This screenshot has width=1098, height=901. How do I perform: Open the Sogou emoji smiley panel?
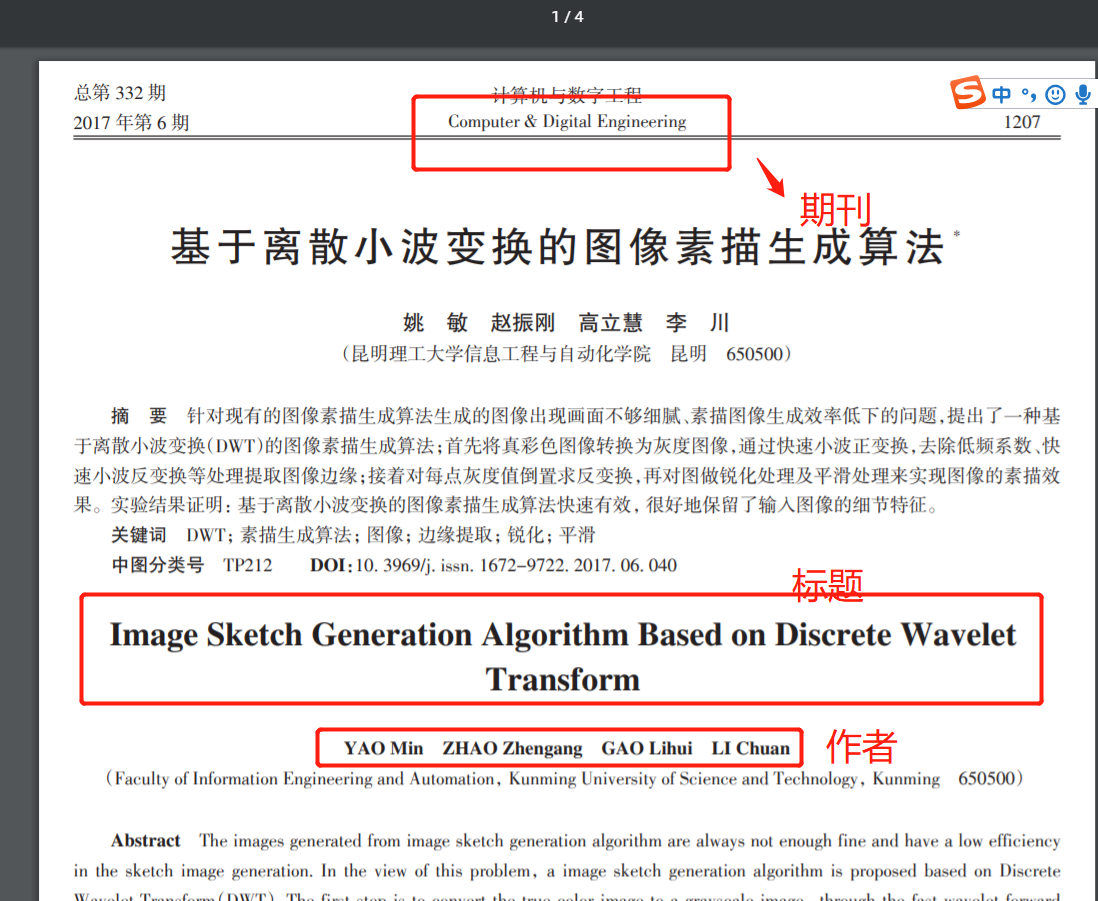[1055, 94]
